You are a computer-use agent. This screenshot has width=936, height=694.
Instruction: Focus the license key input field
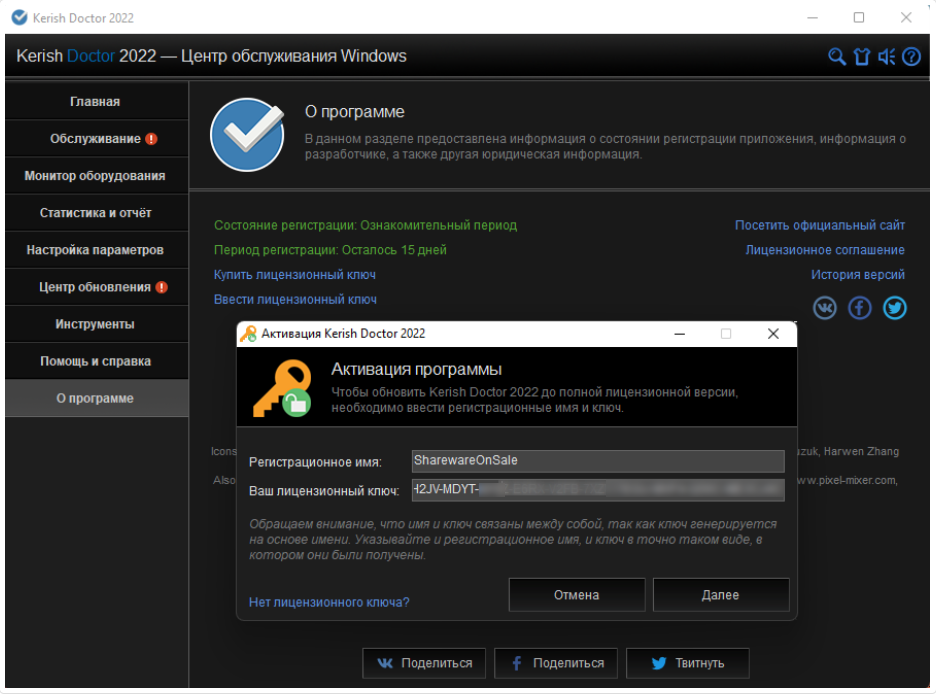pyautogui.click(x=597, y=490)
